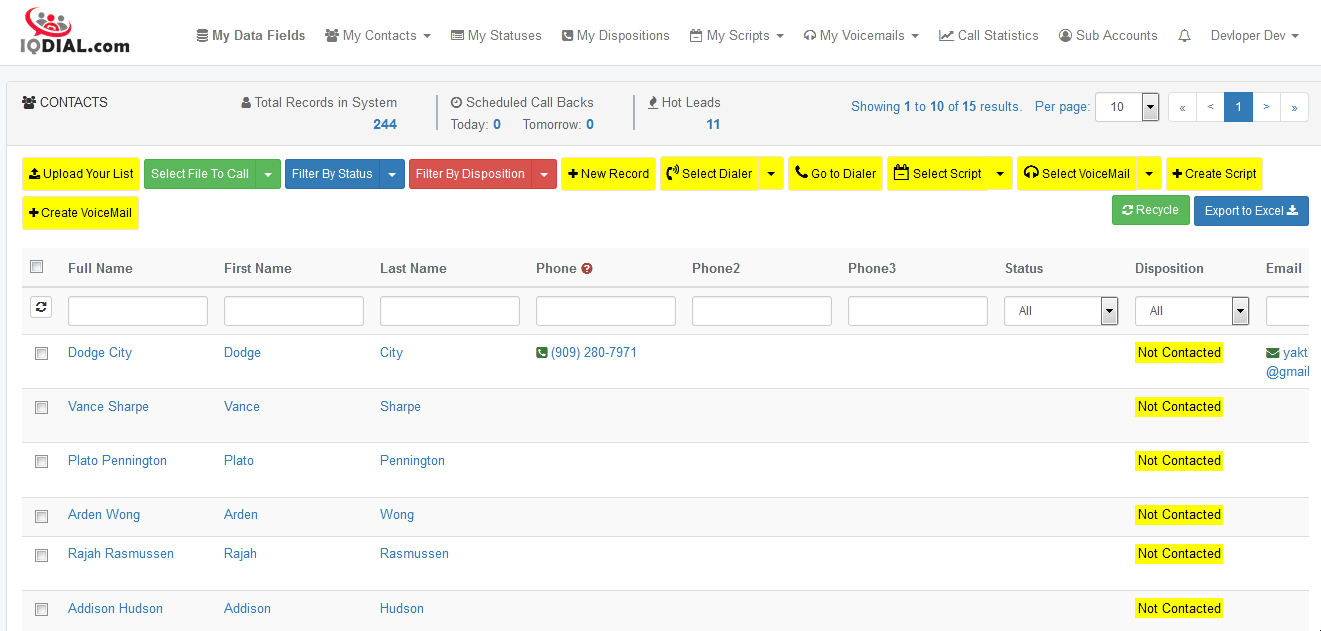Expand Select Dialer dropdown arrow

click(771, 173)
